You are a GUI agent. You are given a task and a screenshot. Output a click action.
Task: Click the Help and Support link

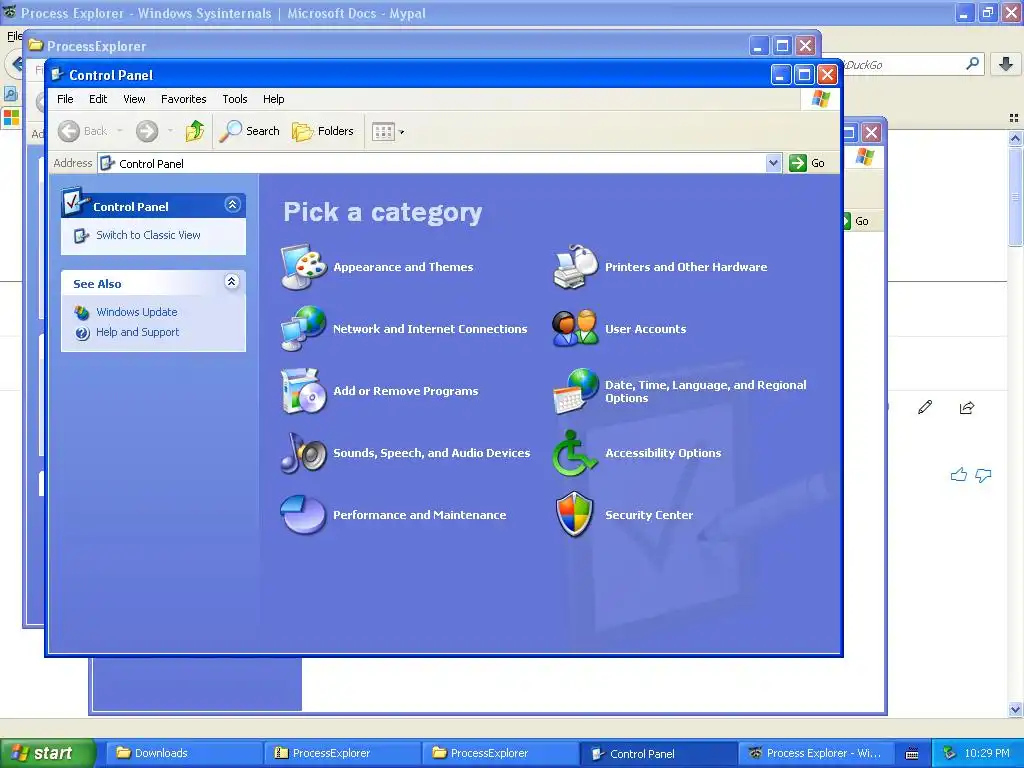137,332
